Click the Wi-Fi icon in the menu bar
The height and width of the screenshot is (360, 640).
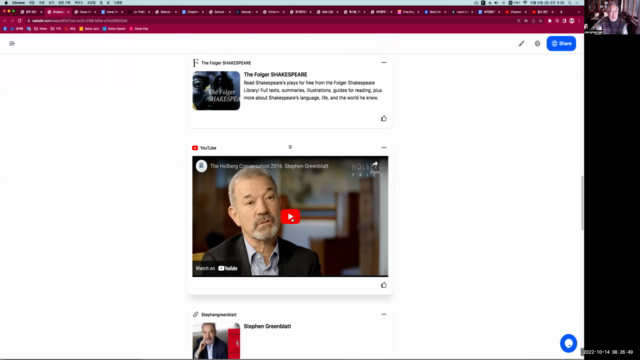[525, 2]
